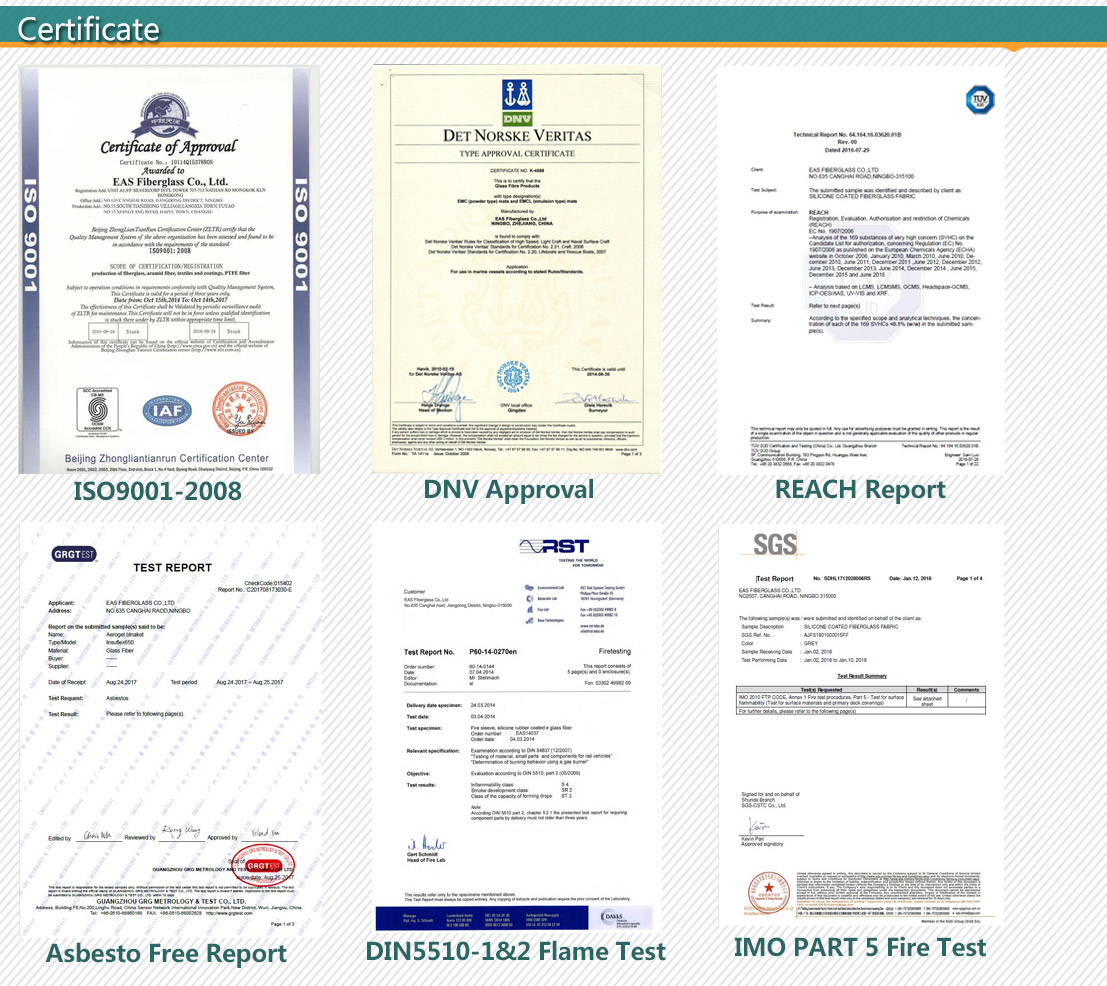The height and width of the screenshot is (986, 1107).
Task: Open the ISO 9001 Certificate of Approval image
Action: (x=170, y=270)
